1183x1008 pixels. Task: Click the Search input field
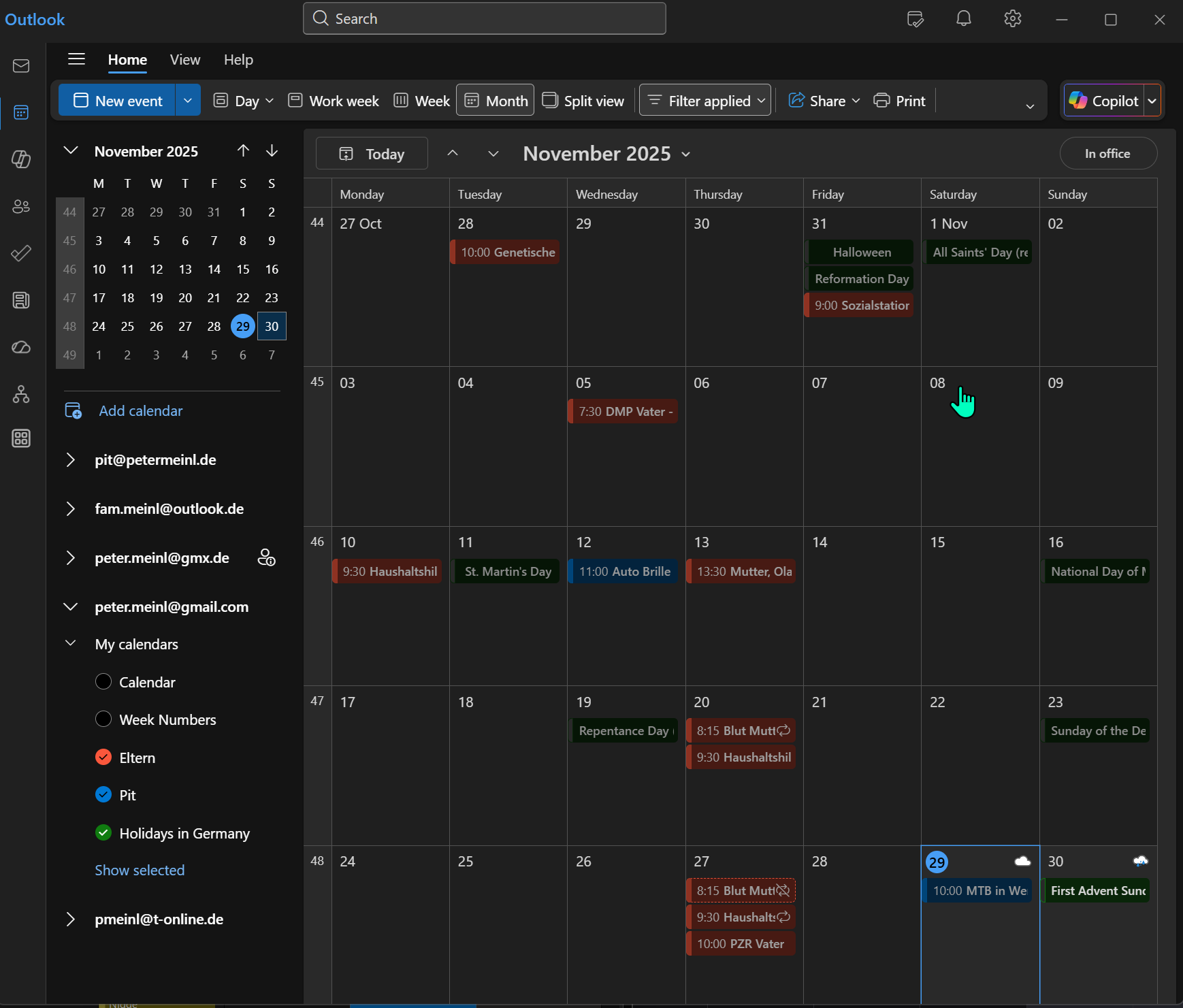click(x=484, y=19)
